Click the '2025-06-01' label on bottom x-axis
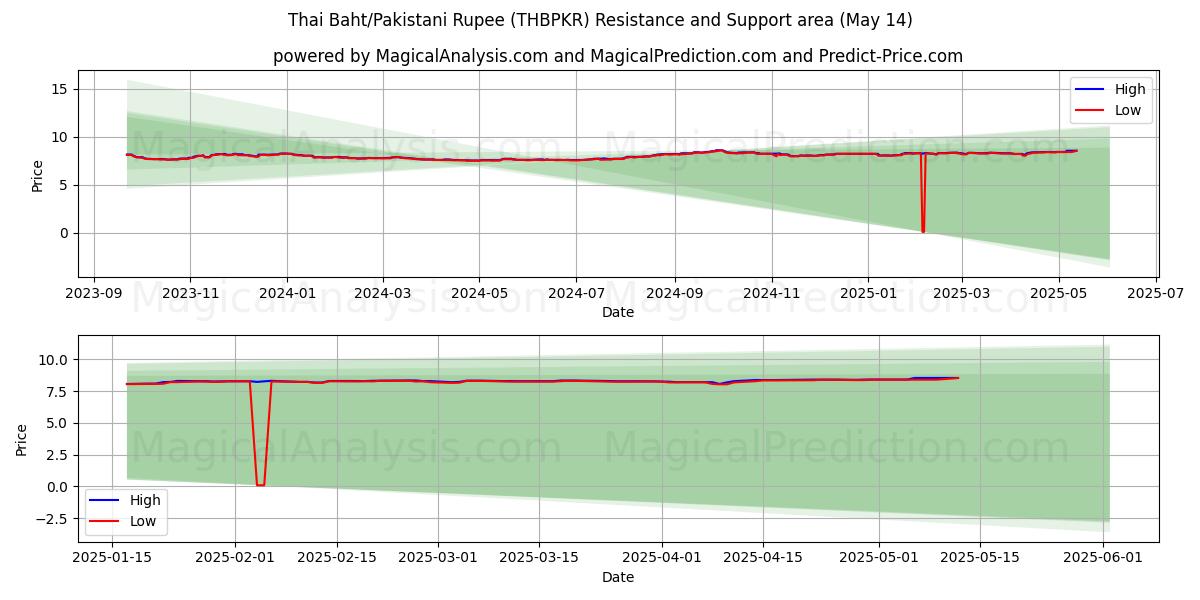This screenshot has height=600, width=1200. (1103, 558)
